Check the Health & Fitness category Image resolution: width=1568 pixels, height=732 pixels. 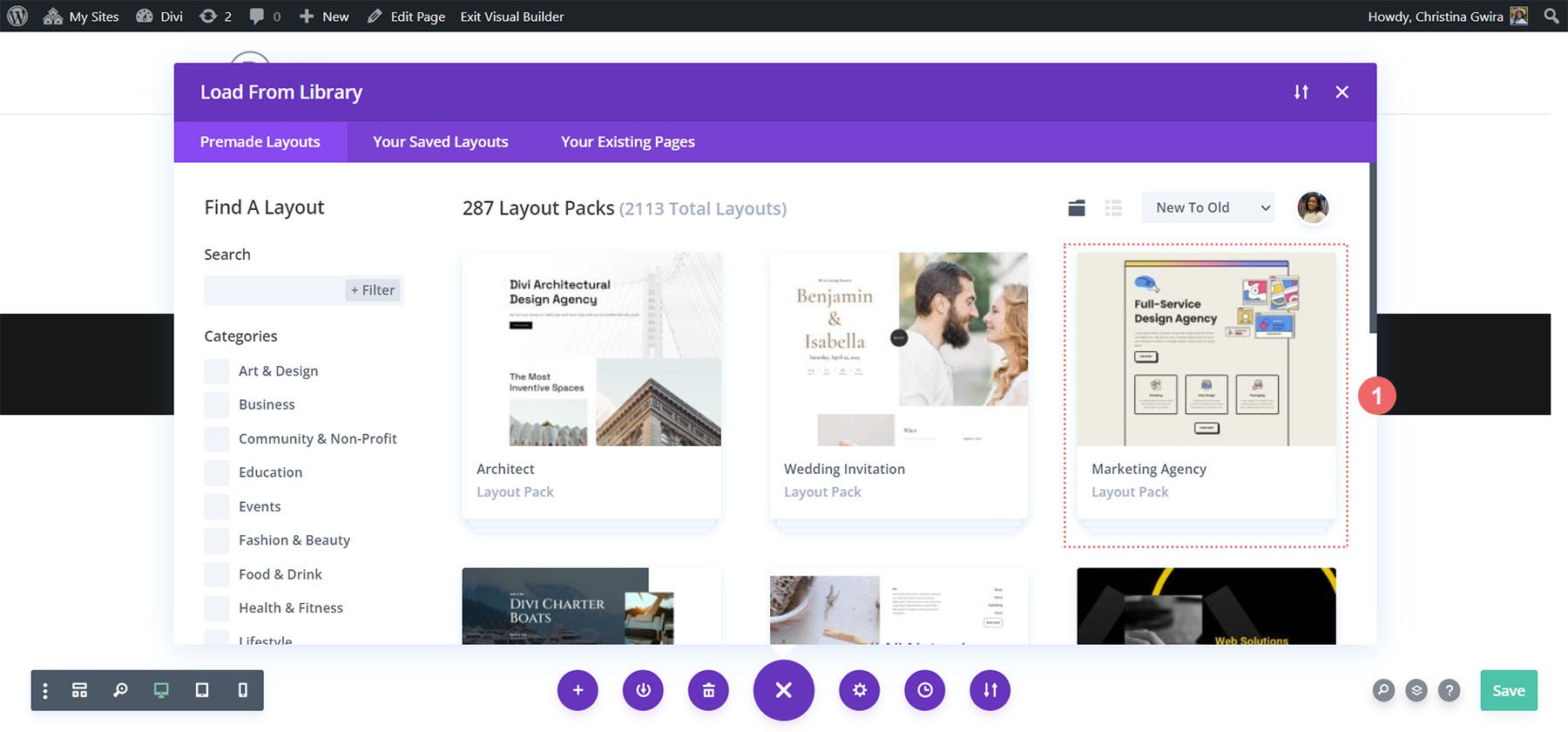point(217,608)
